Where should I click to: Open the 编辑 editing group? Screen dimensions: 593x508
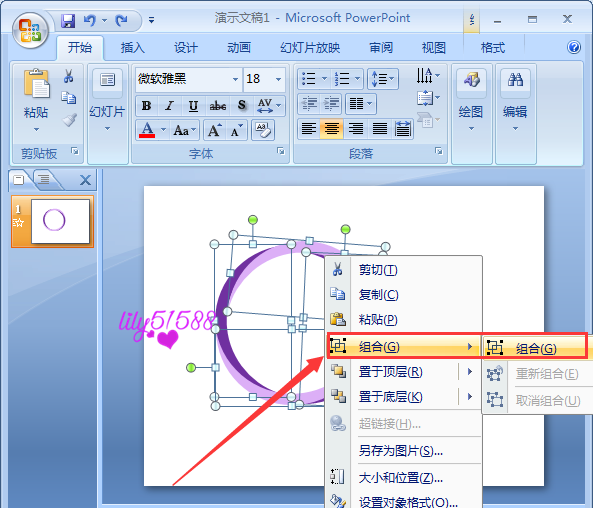point(515,100)
